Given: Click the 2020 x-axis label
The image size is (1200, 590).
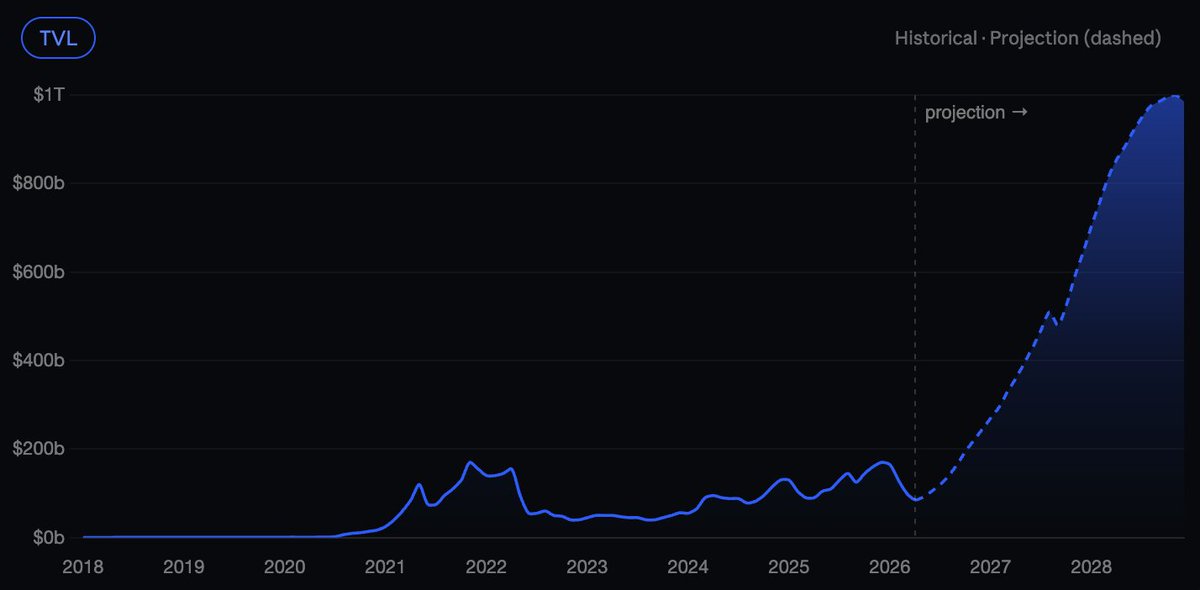Looking at the screenshot, I should point(284,567).
